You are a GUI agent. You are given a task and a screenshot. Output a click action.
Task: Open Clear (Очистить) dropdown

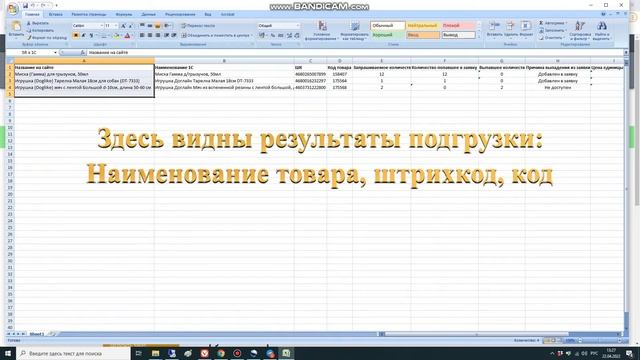(x=551, y=37)
